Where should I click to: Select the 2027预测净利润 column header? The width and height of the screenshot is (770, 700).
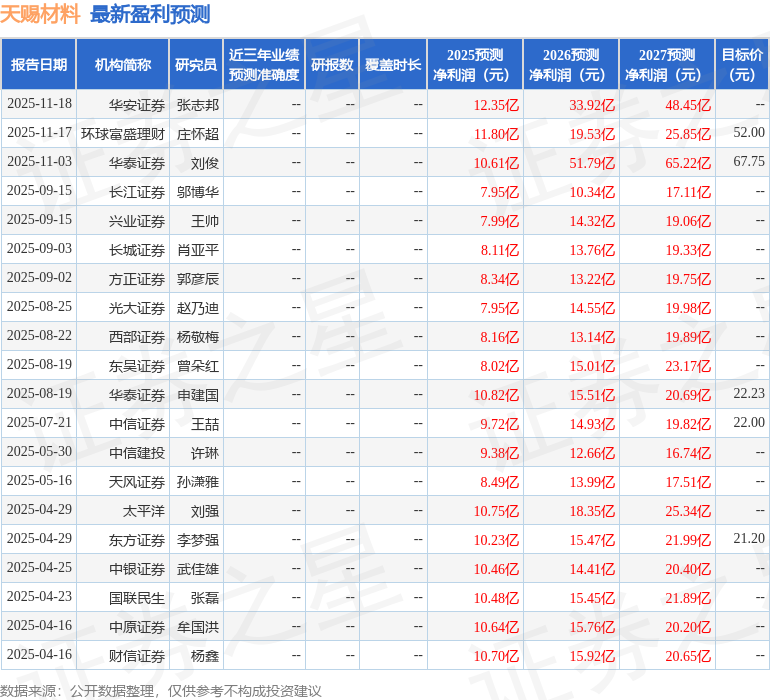[666, 64]
